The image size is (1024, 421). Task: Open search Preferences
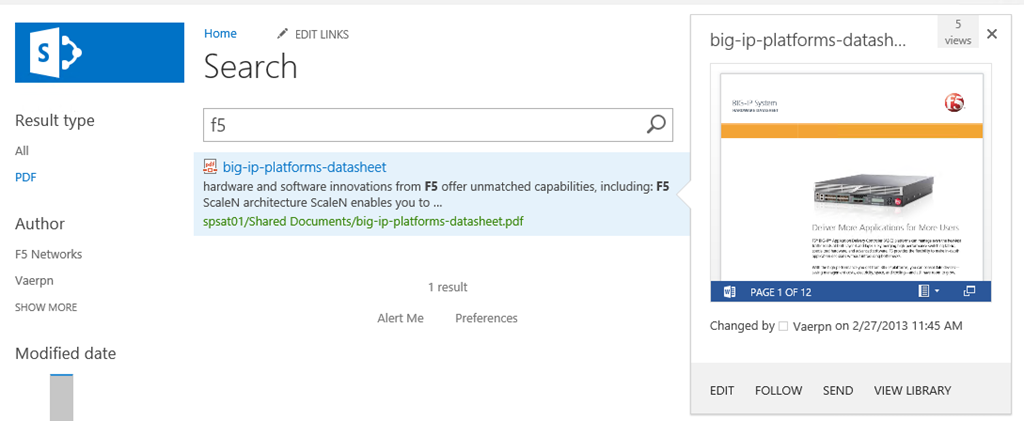click(487, 318)
